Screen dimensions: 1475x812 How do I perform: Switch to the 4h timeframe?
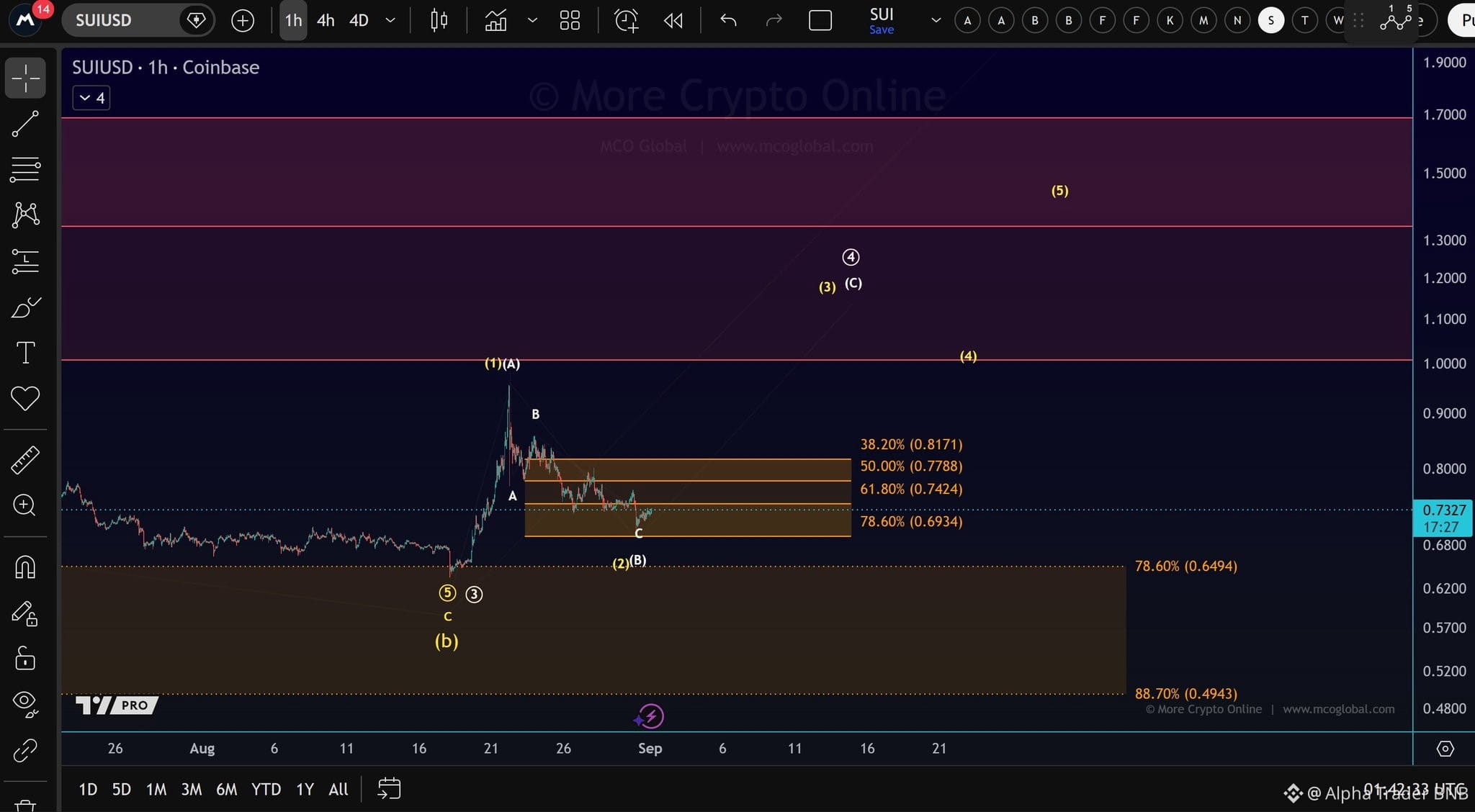326,20
